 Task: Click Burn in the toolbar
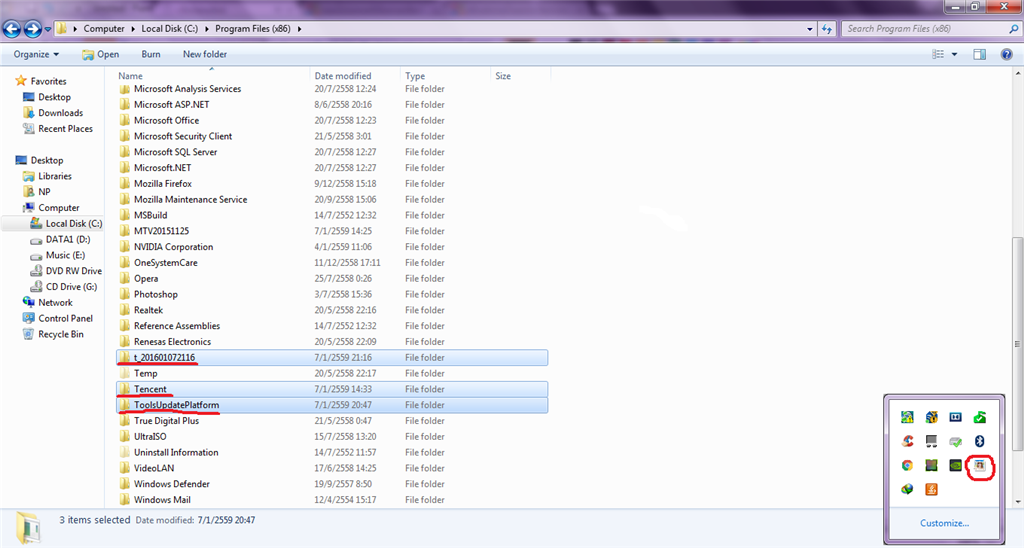pos(151,54)
